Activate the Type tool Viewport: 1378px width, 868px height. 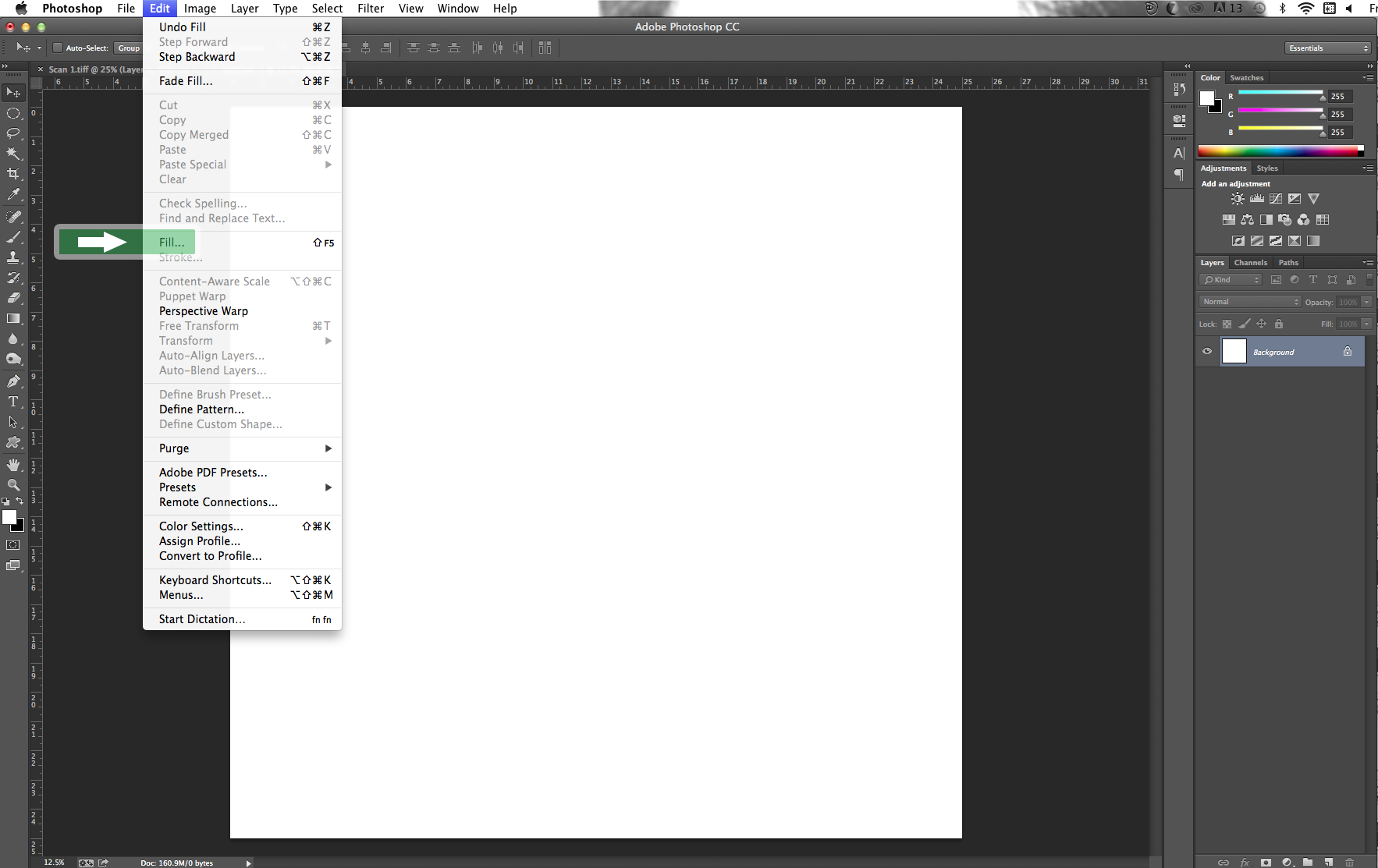(x=13, y=402)
